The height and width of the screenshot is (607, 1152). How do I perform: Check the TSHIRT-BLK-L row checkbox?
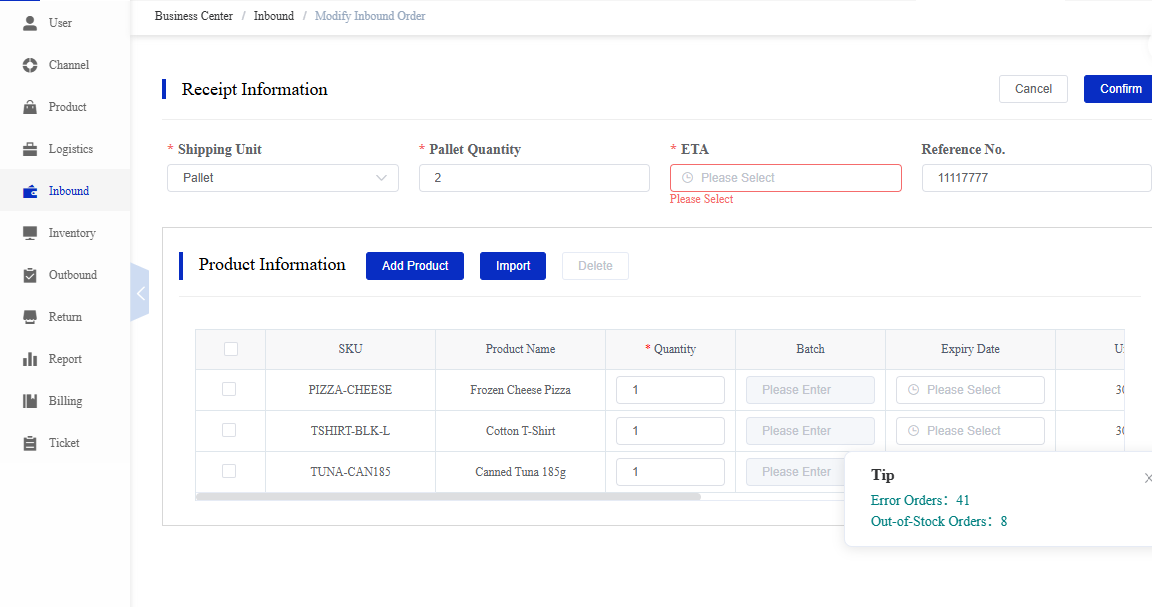click(x=229, y=431)
